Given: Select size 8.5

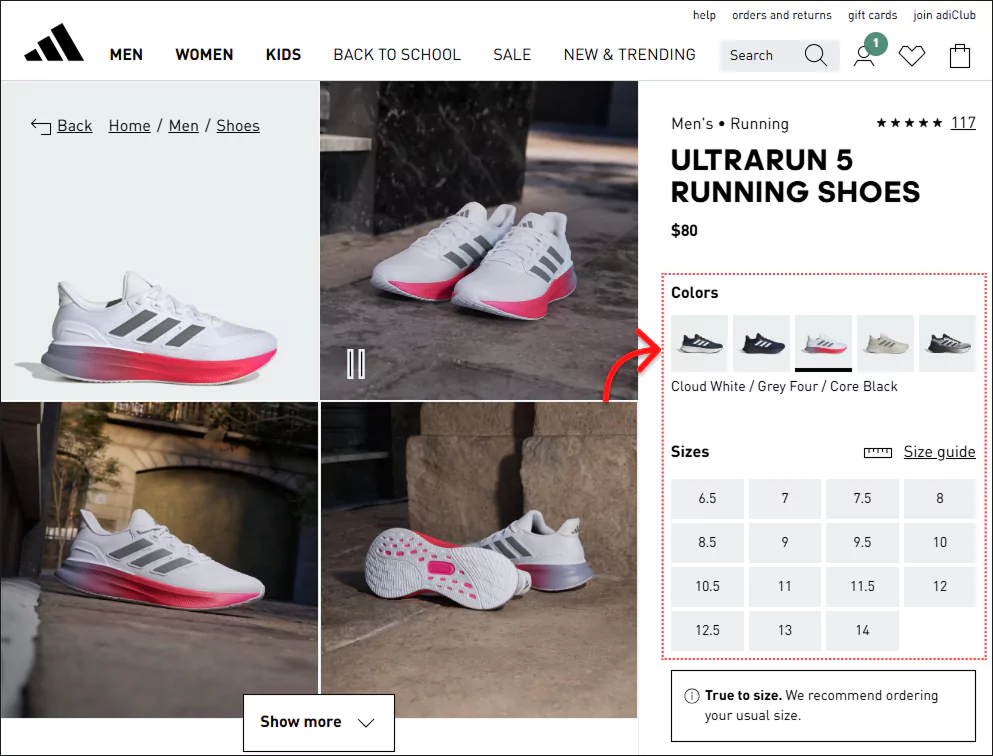Looking at the screenshot, I should tap(707, 543).
